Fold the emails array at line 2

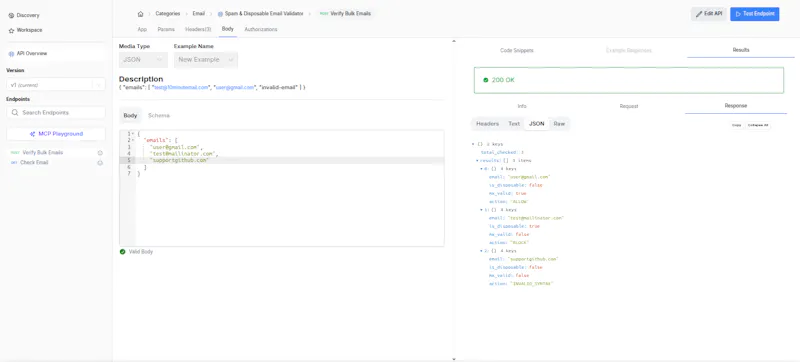tap(133, 140)
